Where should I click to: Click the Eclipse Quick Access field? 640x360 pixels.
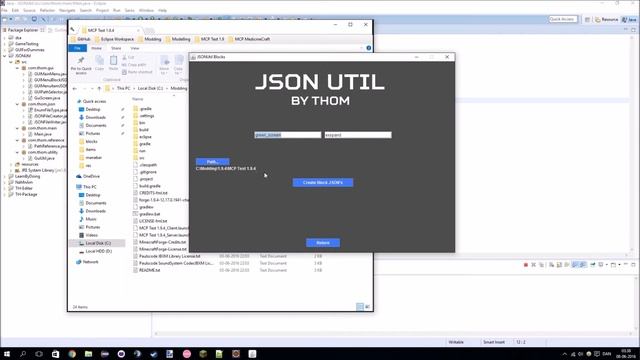[x=563, y=19]
